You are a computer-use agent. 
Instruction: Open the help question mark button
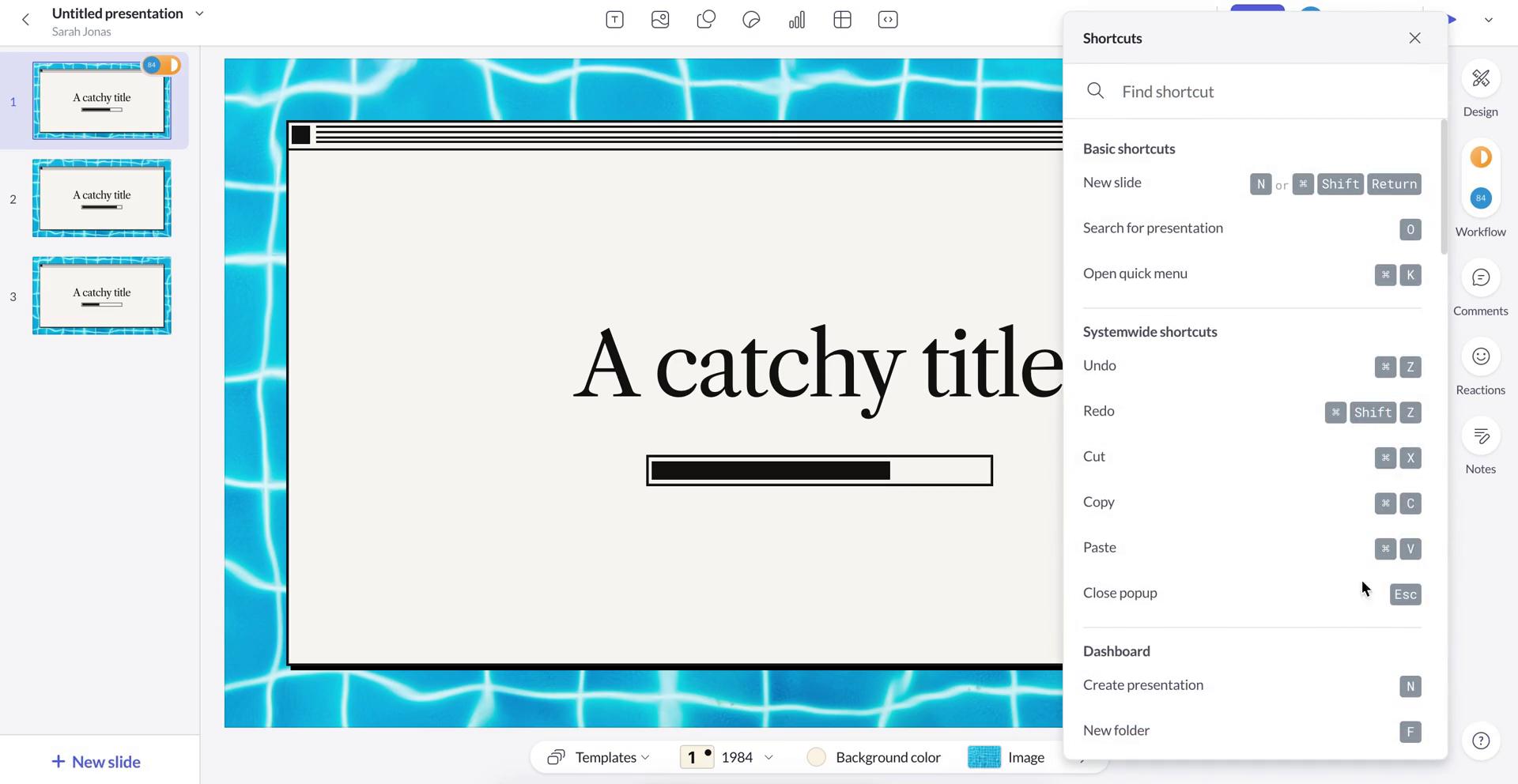click(1481, 741)
